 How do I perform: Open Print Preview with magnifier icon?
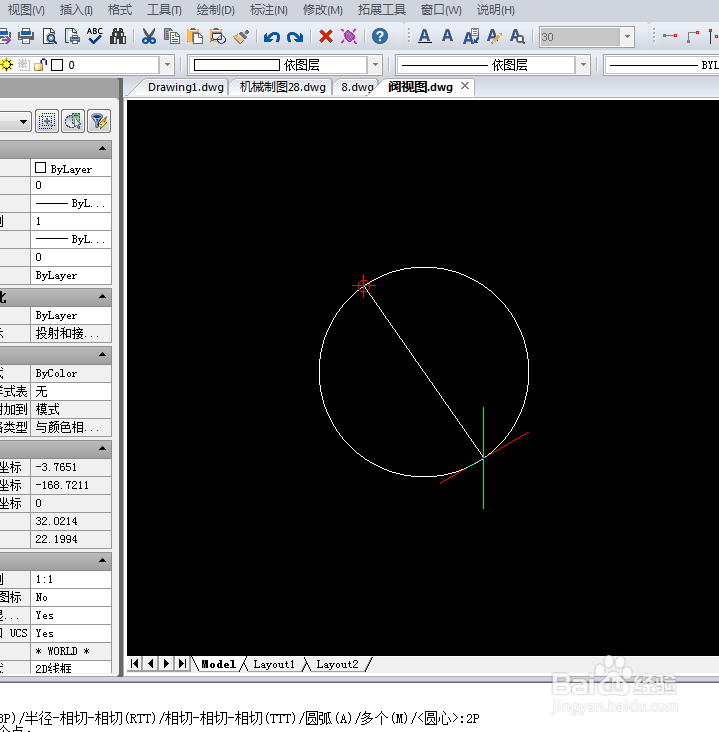coord(49,36)
